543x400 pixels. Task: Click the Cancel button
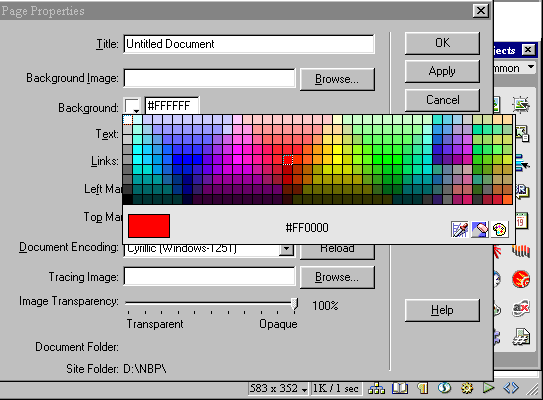(442, 100)
